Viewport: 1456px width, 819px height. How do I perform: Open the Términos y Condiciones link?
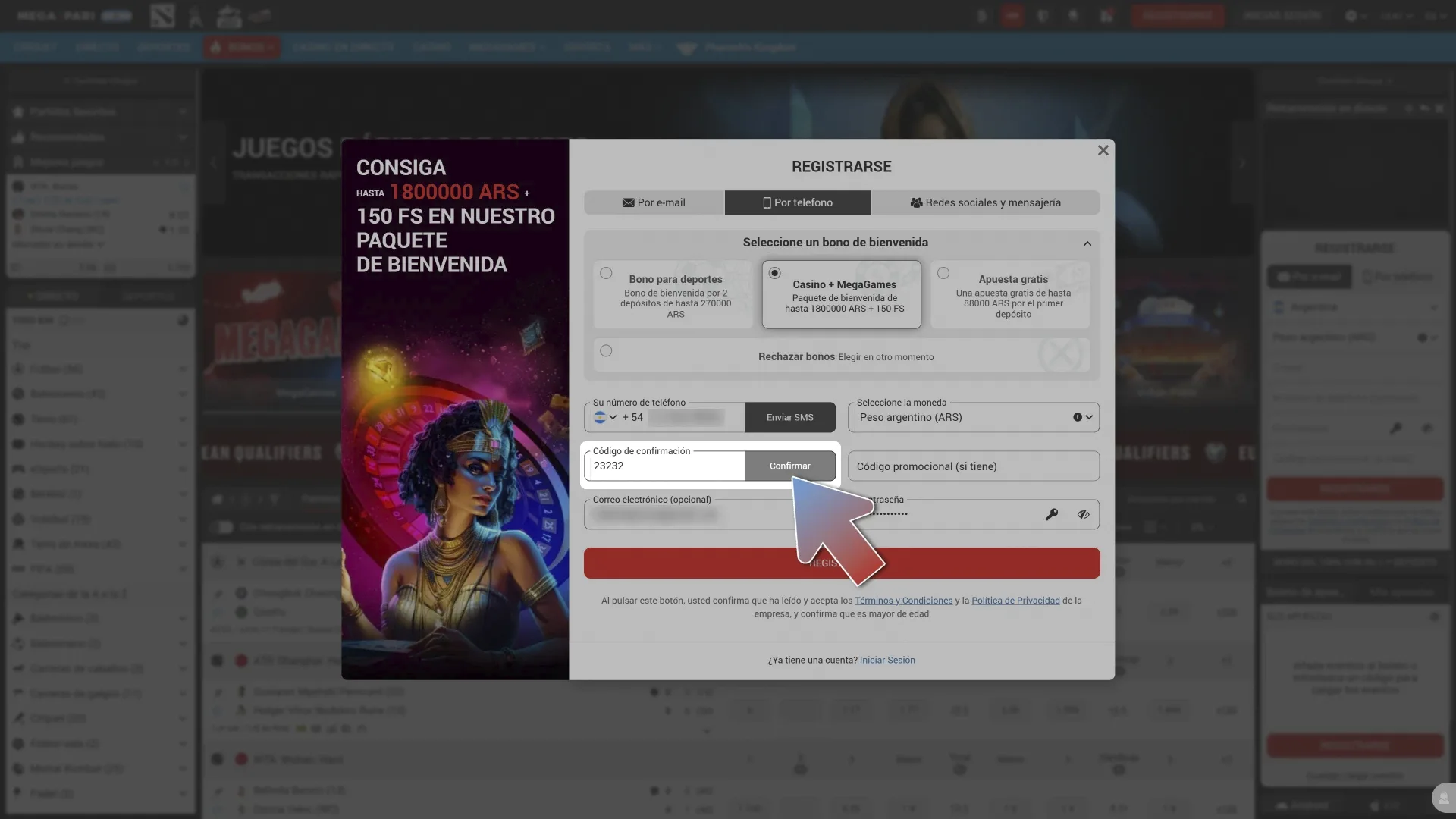pyautogui.click(x=904, y=600)
